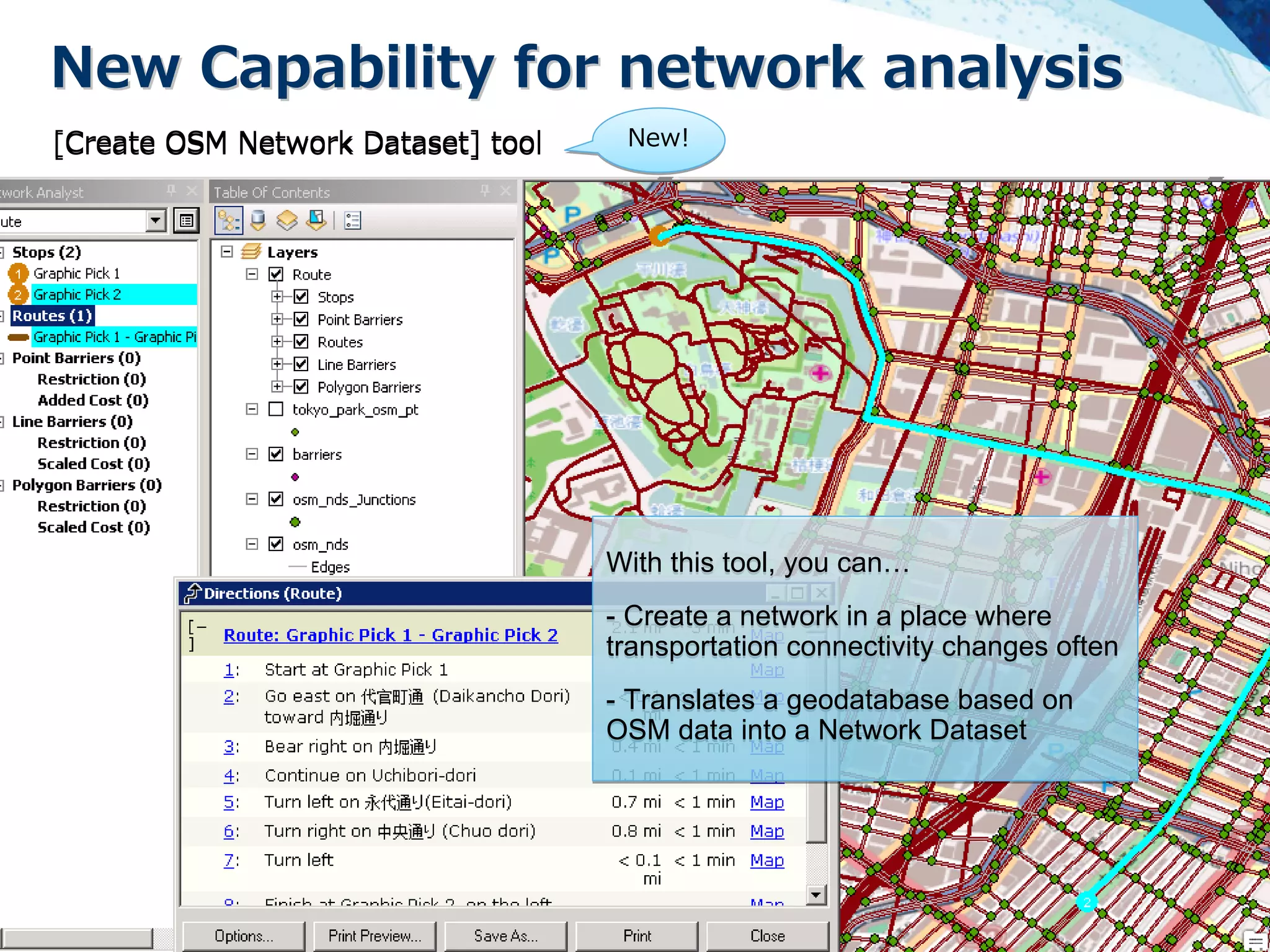Click the route line symbol icon
The width and height of the screenshot is (1270, 952).
18,337
